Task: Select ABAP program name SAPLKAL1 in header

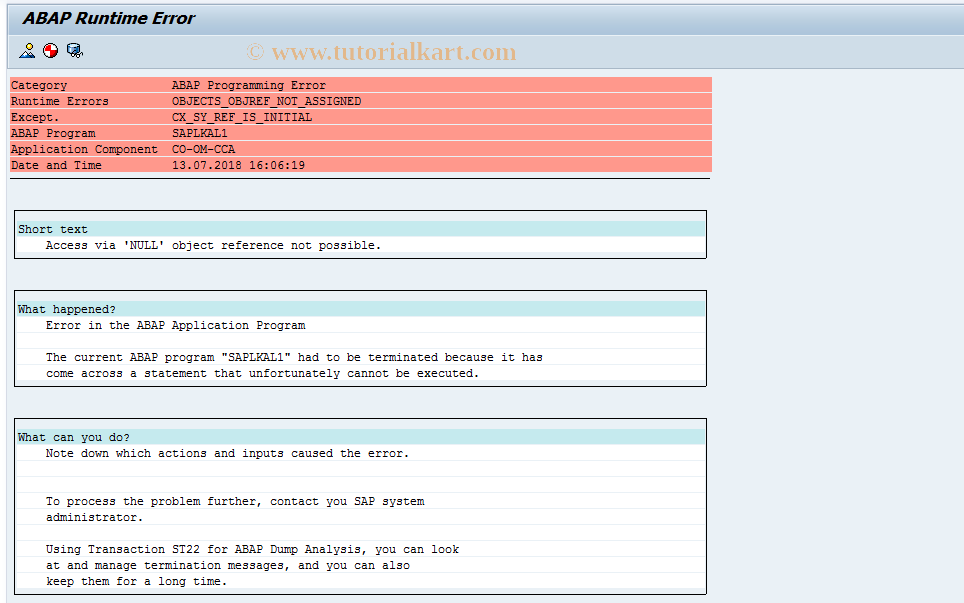Action: (200, 133)
